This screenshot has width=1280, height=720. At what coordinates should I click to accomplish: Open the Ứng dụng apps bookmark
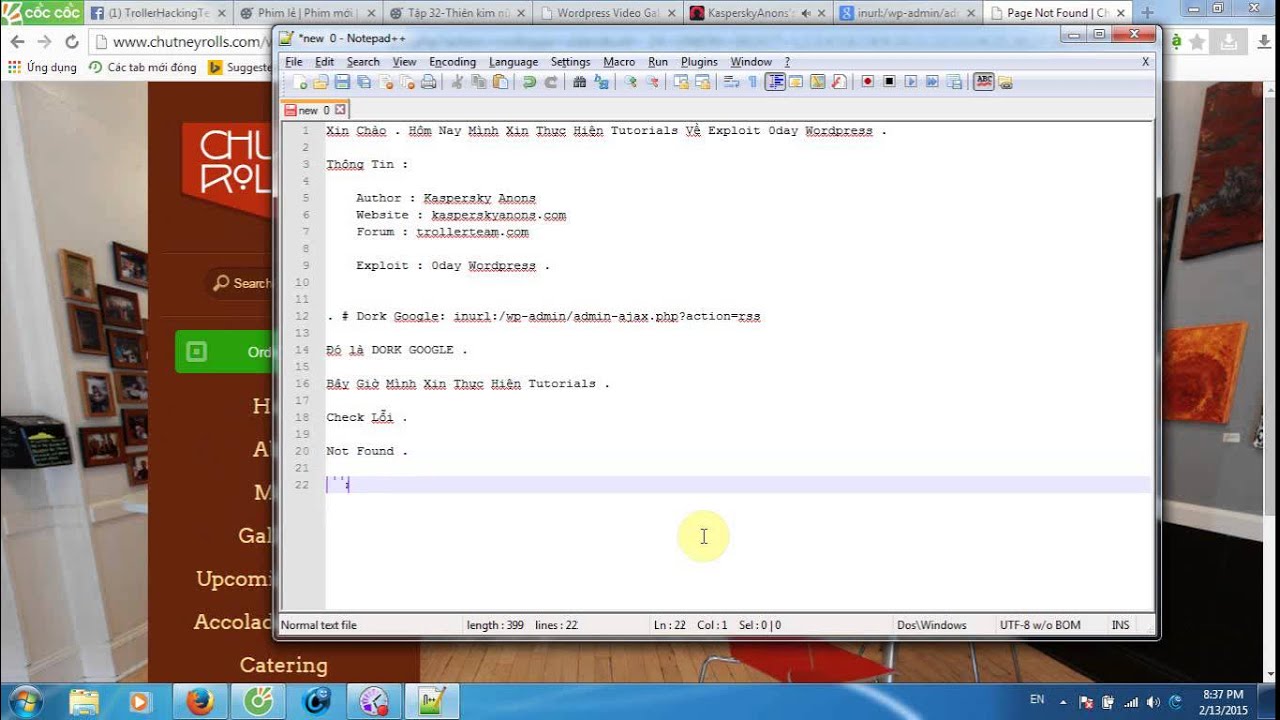[42, 68]
